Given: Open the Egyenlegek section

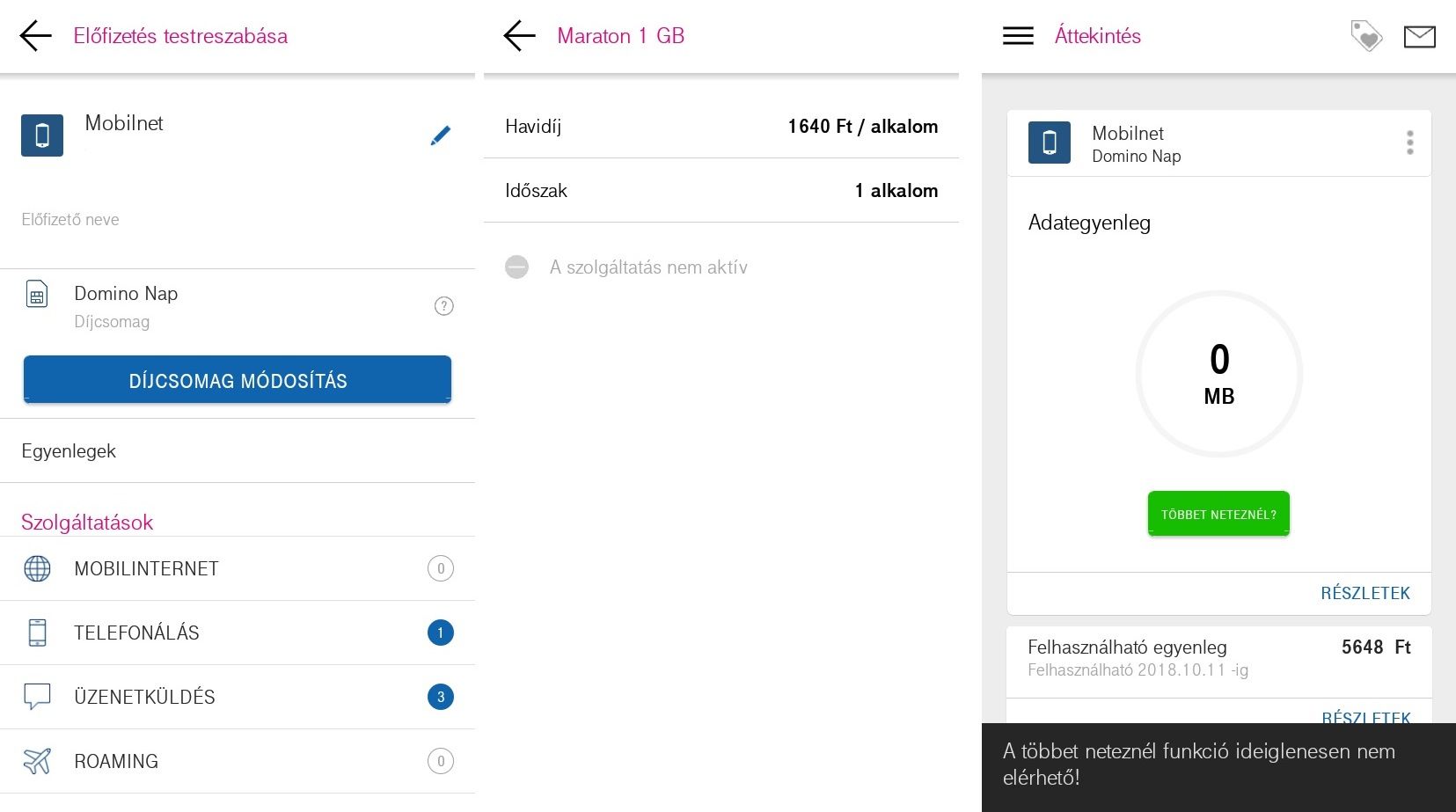Looking at the screenshot, I should tap(238, 451).
